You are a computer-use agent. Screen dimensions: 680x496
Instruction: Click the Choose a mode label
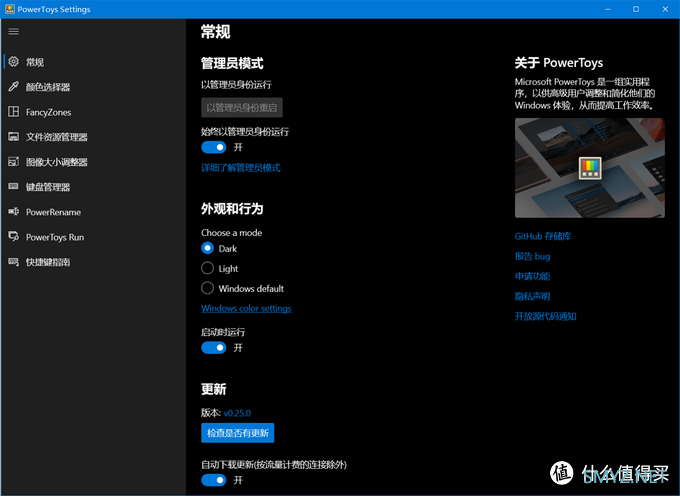click(232, 233)
